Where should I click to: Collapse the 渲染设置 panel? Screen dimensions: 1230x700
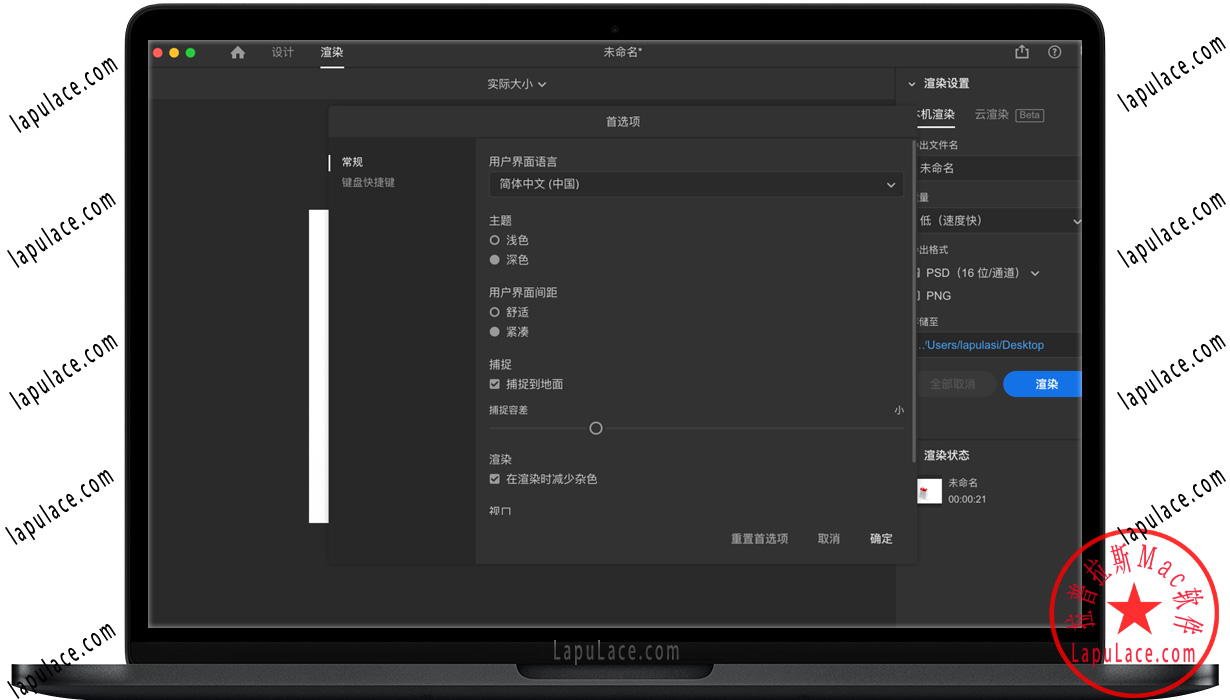point(911,84)
